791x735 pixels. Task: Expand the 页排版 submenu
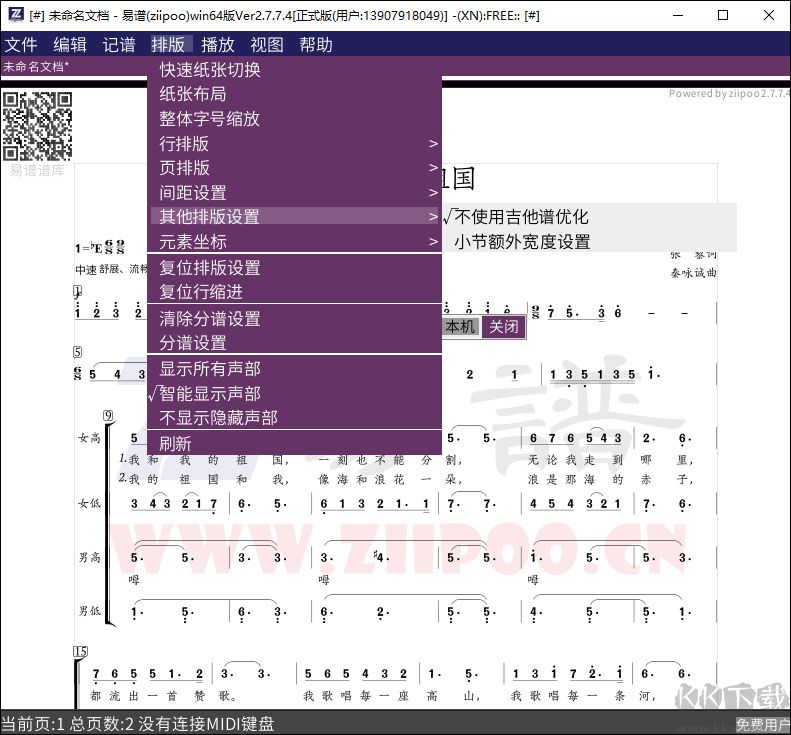[295, 167]
